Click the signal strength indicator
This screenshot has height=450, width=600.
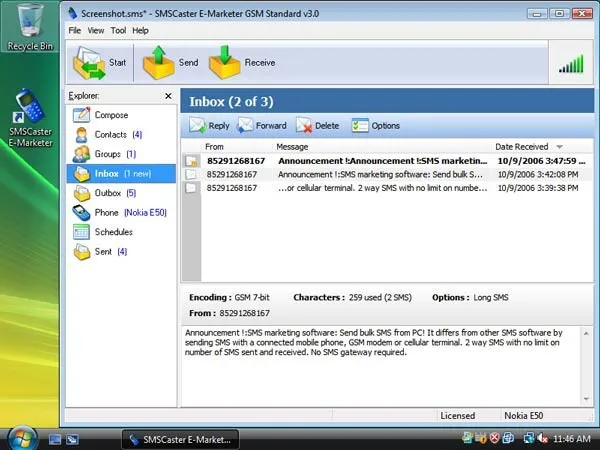(x=571, y=64)
